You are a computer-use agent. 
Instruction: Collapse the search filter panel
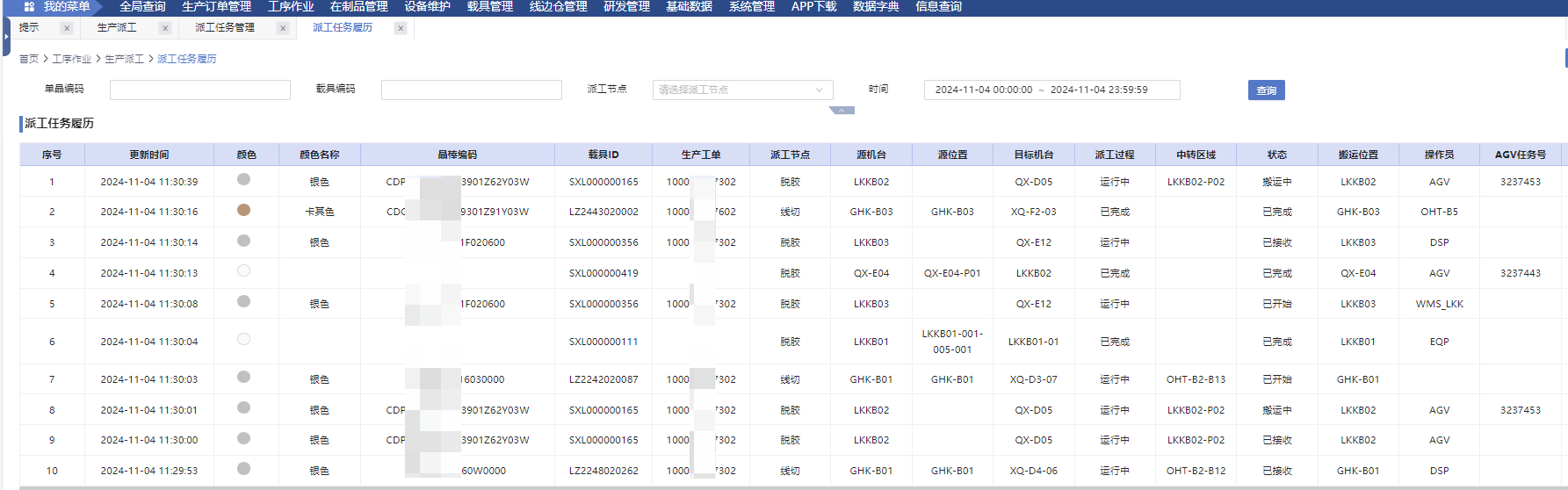pos(842,111)
